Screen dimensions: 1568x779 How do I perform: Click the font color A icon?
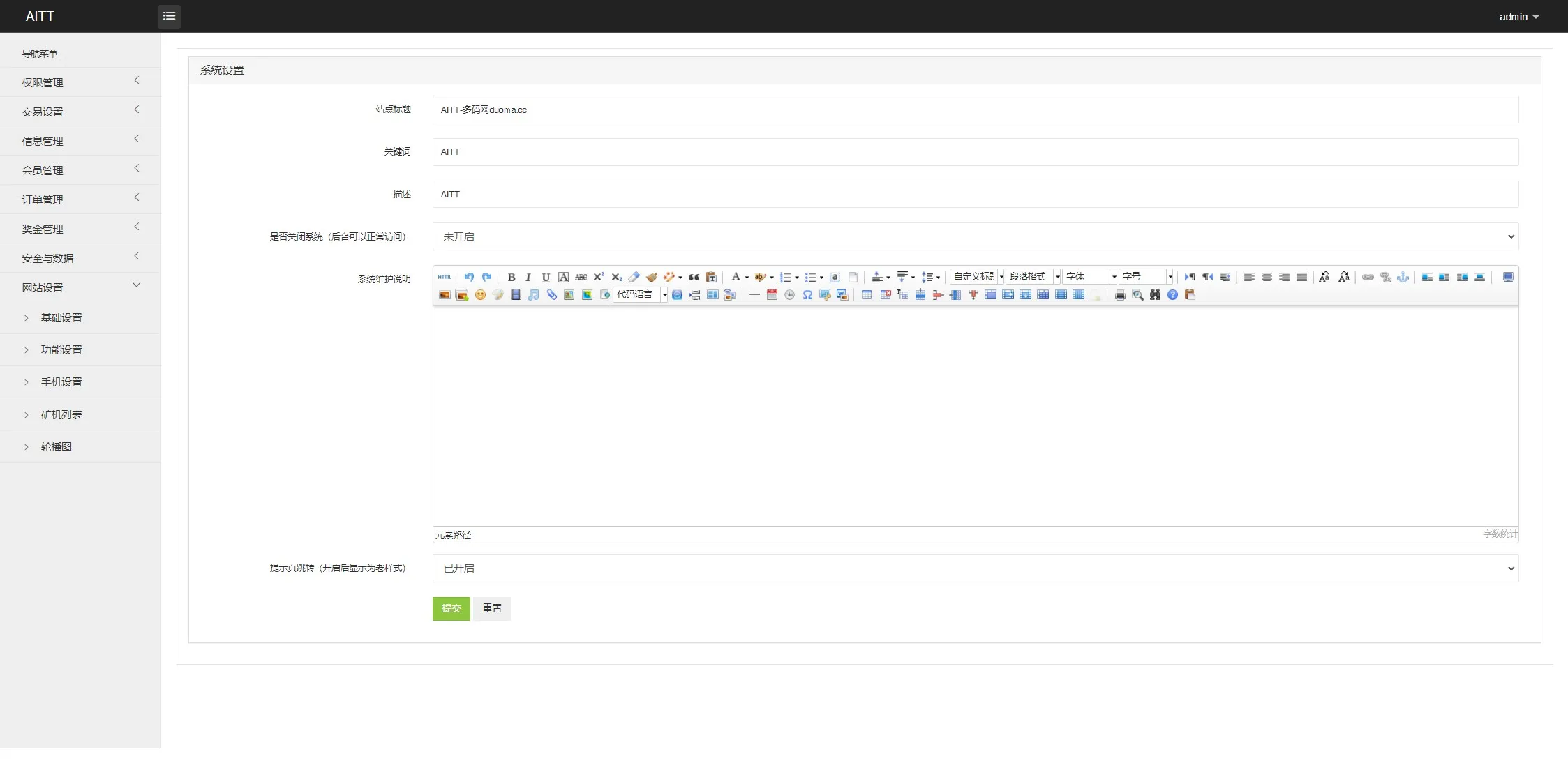click(735, 277)
